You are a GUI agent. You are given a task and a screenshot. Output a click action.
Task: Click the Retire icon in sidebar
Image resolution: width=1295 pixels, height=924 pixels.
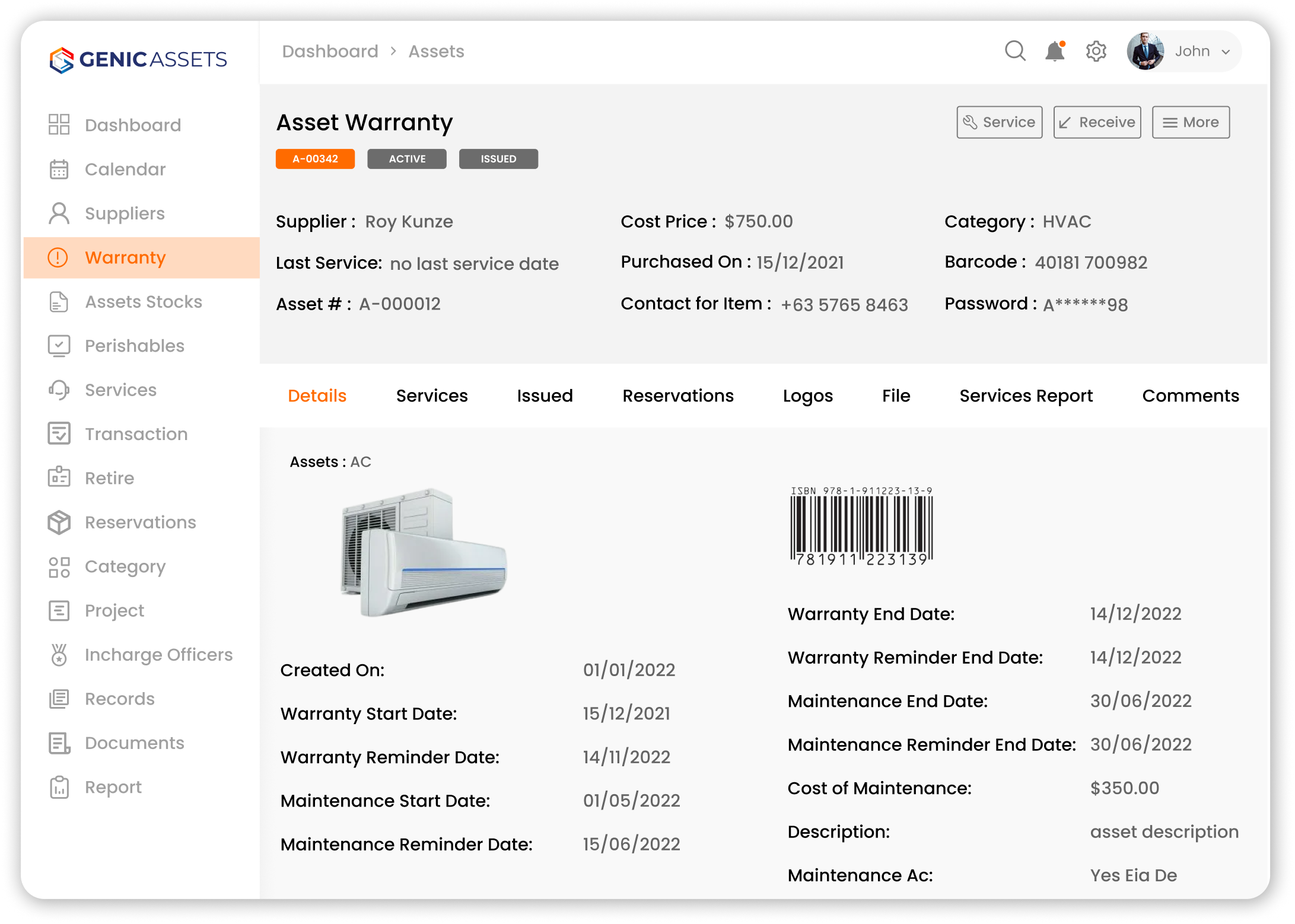(59, 478)
